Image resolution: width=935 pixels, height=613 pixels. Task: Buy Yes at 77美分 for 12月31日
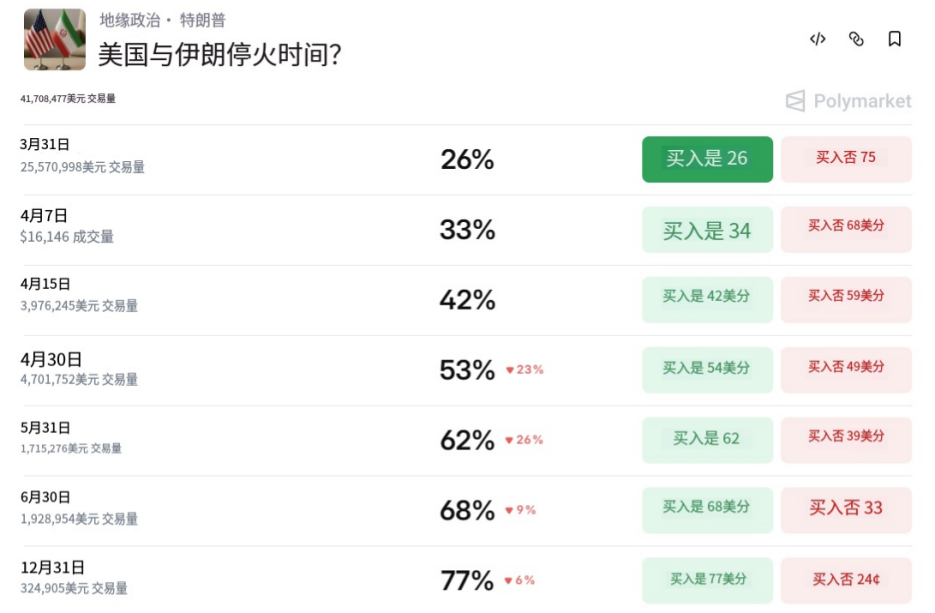(707, 580)
